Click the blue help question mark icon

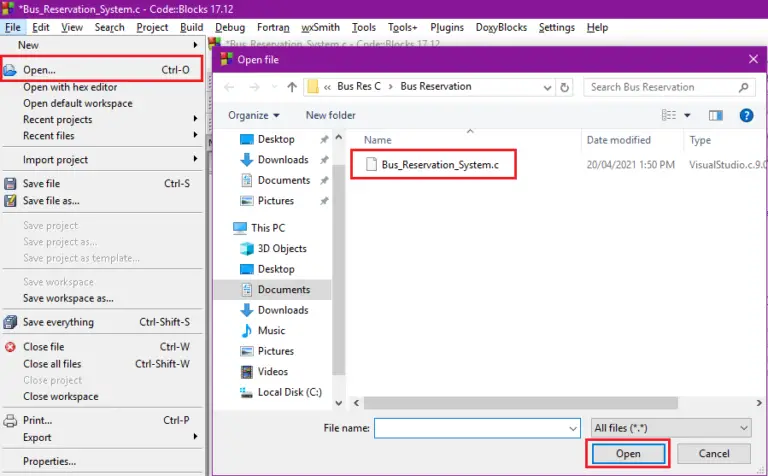(746, 116)
